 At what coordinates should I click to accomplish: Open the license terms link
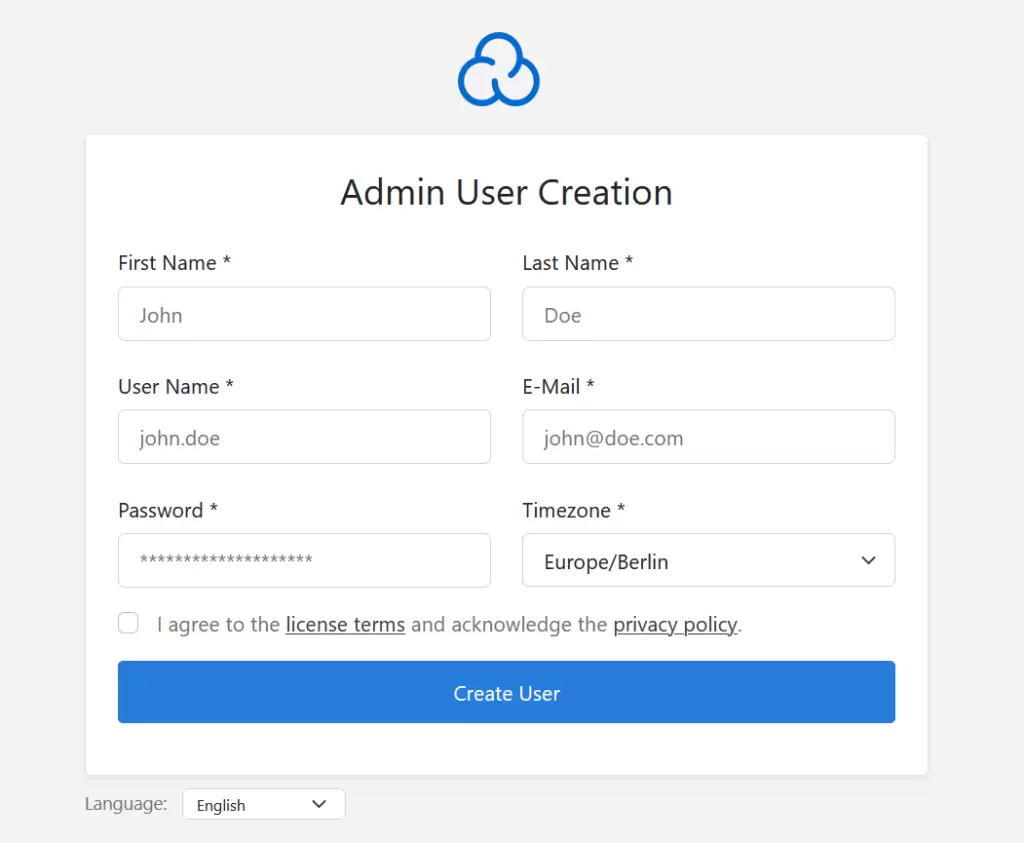pyautogui.click(x=345, y=625)
